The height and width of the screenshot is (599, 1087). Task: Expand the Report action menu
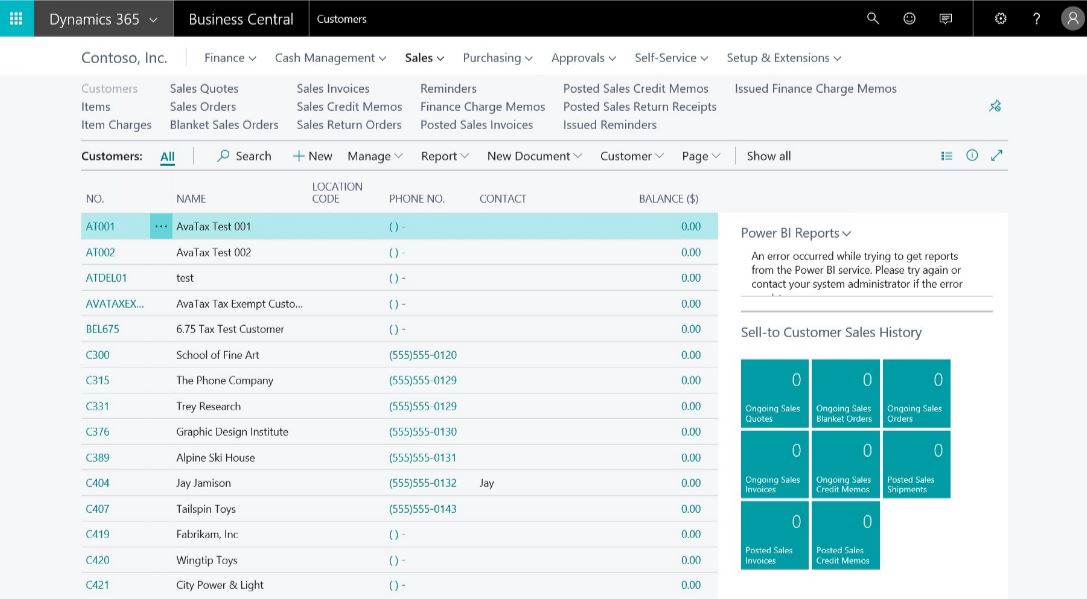[445, 156]
